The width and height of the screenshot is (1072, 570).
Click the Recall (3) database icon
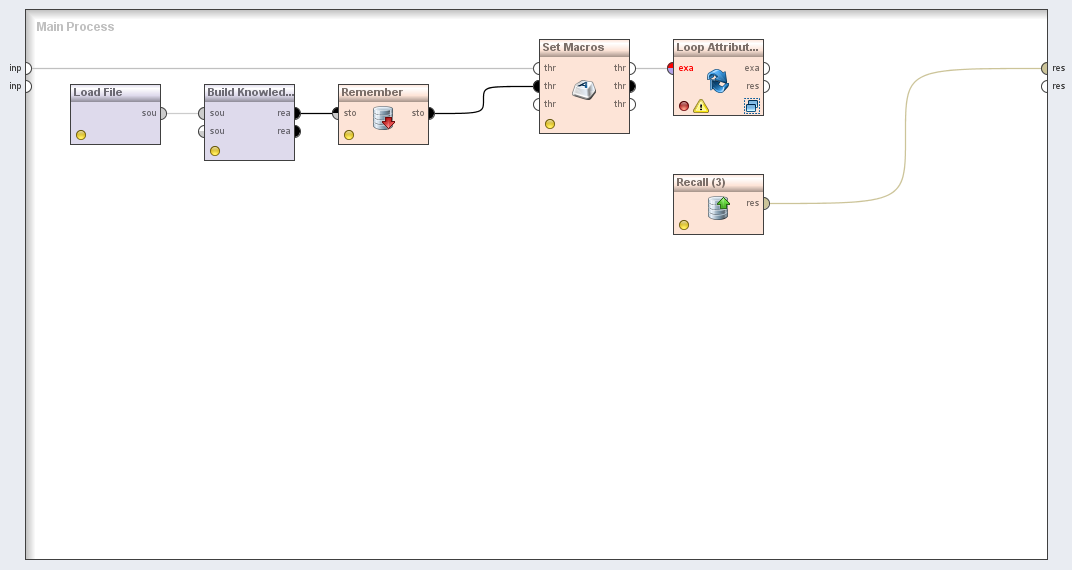[x=718, y=207]
